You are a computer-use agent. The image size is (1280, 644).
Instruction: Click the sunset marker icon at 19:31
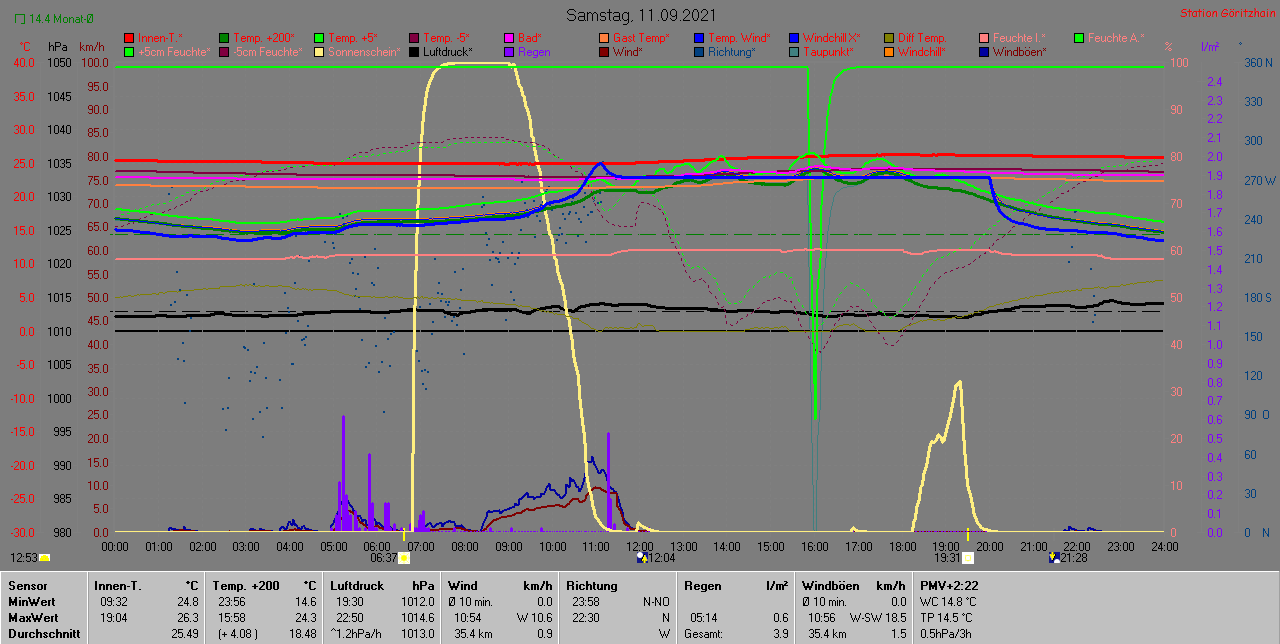[967, 558]
